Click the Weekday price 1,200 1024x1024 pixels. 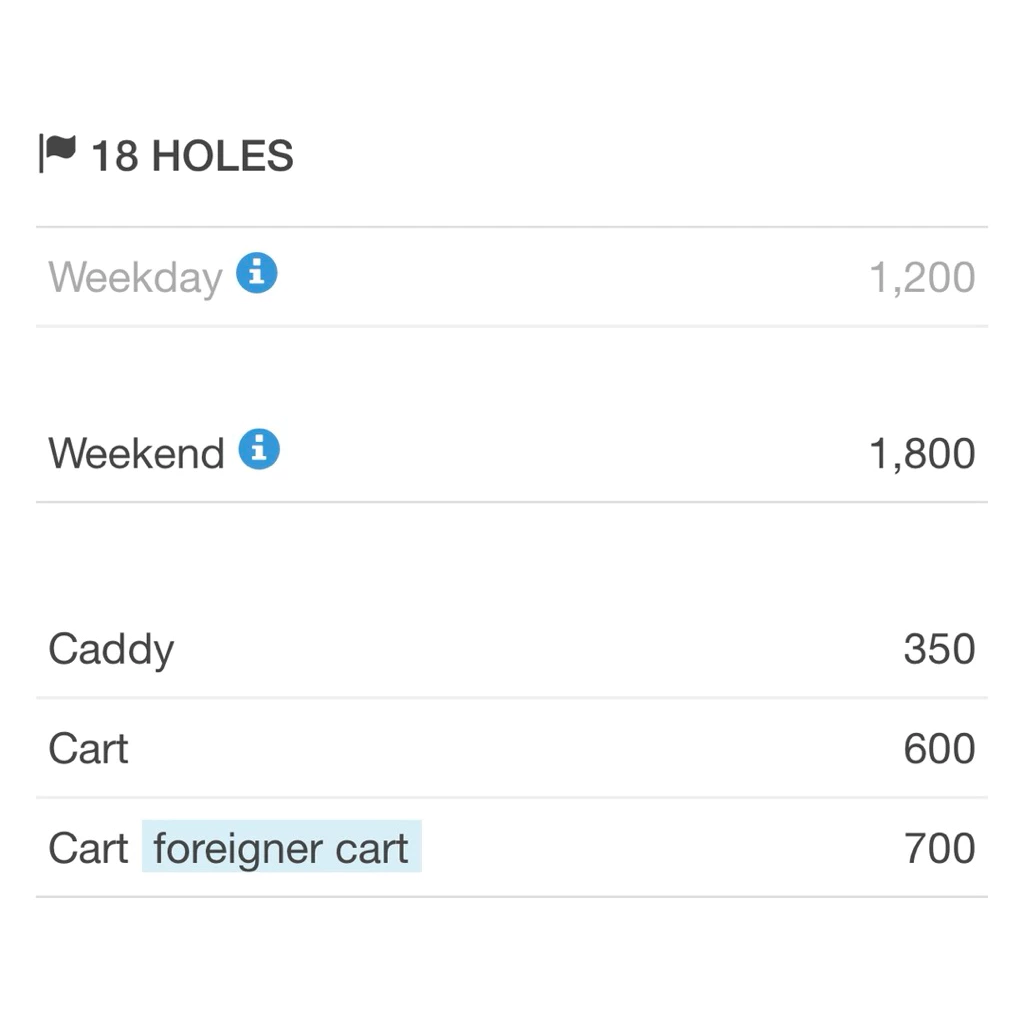point(922,278)
